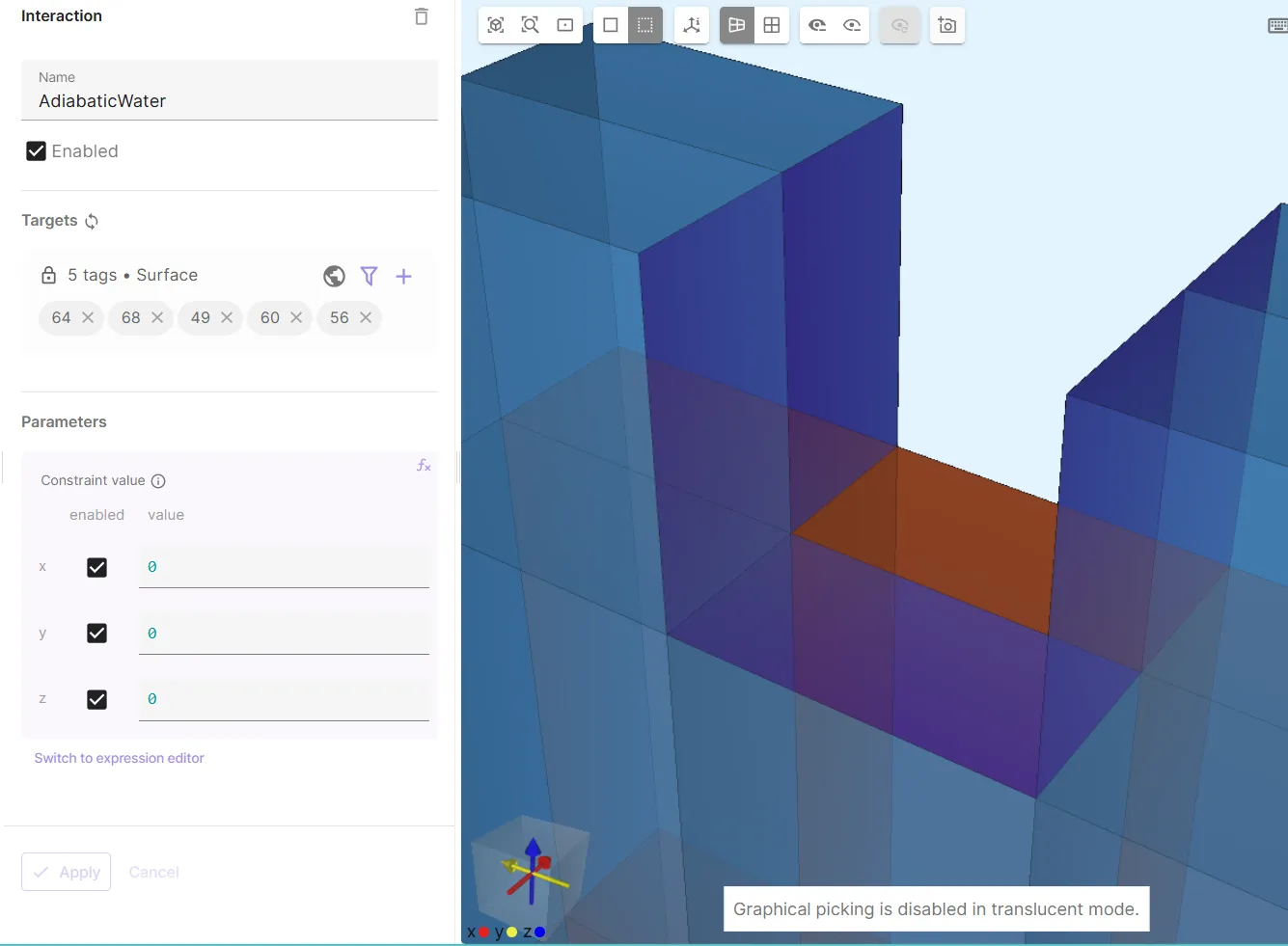Image resolution: width=1288 pixels, height=946 pixels.
Task: Click the Cancel button
Action: pos(154,872)
